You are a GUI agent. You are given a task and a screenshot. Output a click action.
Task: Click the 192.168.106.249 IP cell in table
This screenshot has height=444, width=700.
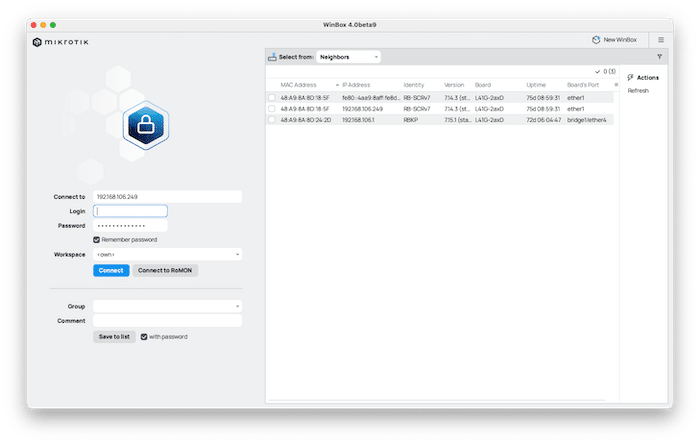[x=362, y=108]
